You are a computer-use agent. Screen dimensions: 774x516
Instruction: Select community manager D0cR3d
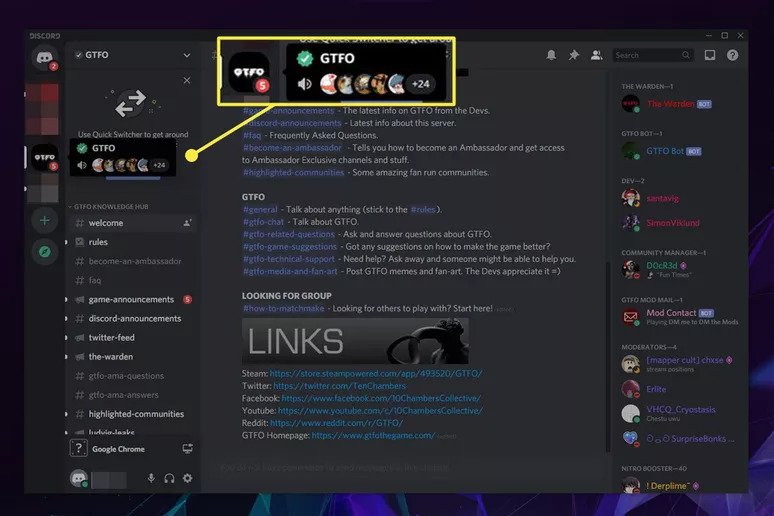(x=681, y=270)
